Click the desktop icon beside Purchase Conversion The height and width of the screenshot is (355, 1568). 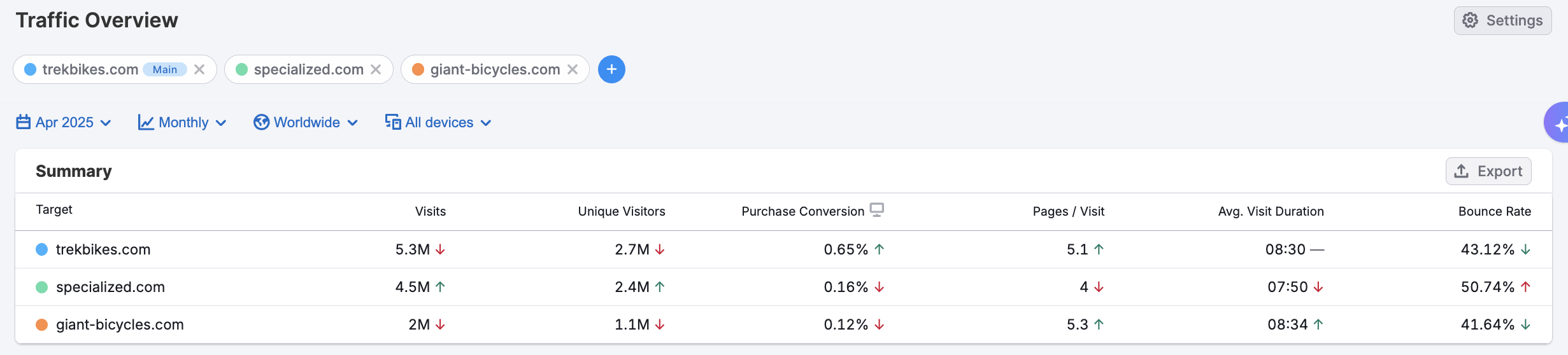(x=877, y=210)
